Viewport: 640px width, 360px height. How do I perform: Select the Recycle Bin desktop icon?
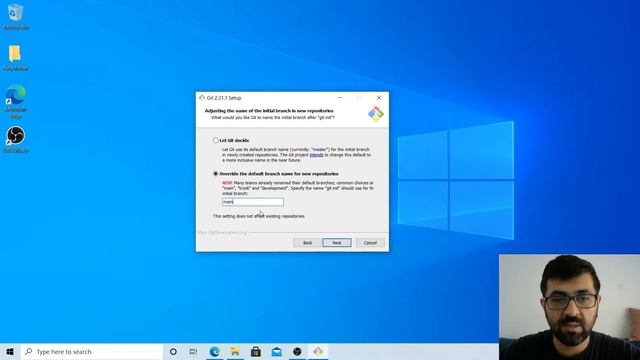click(x=16, y=17)
